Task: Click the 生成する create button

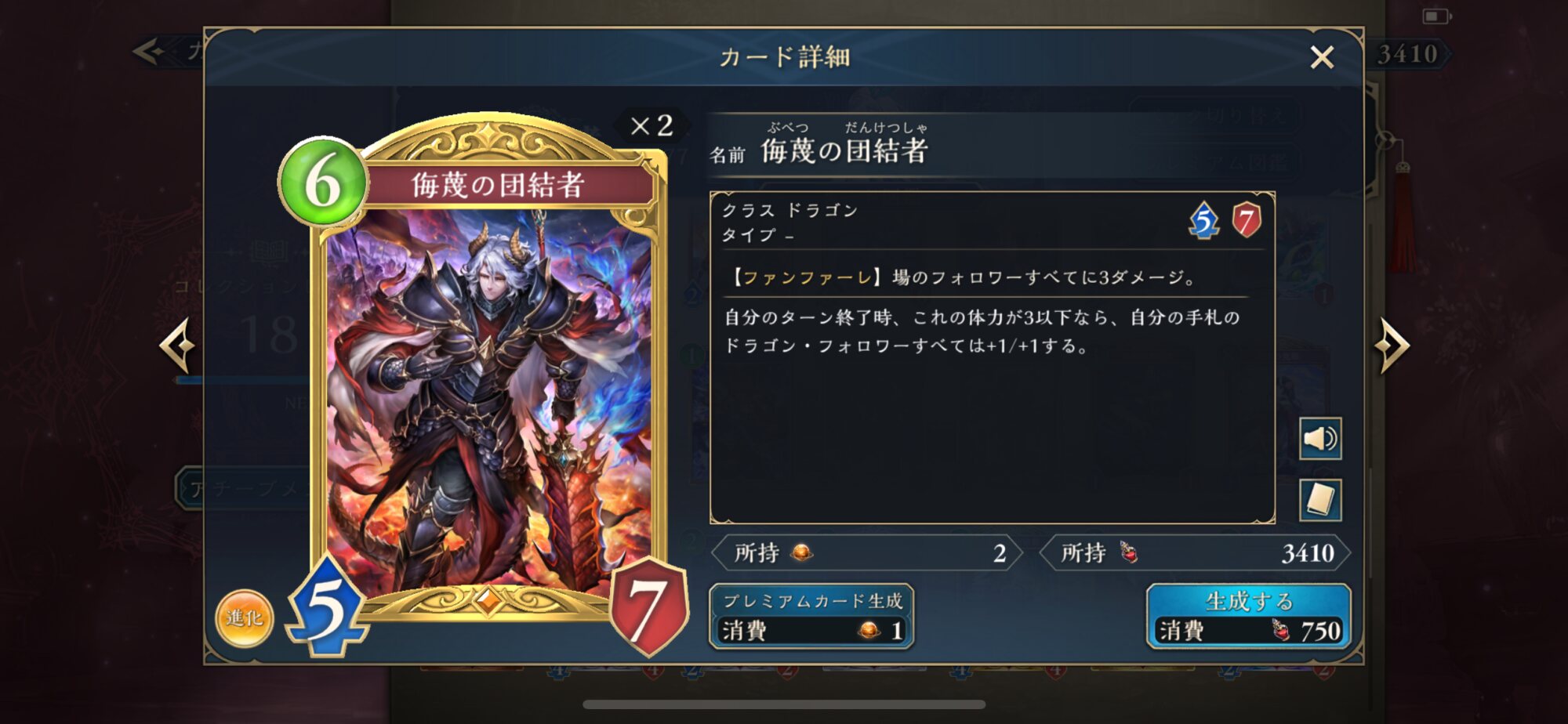Action: coord(1248,617)
